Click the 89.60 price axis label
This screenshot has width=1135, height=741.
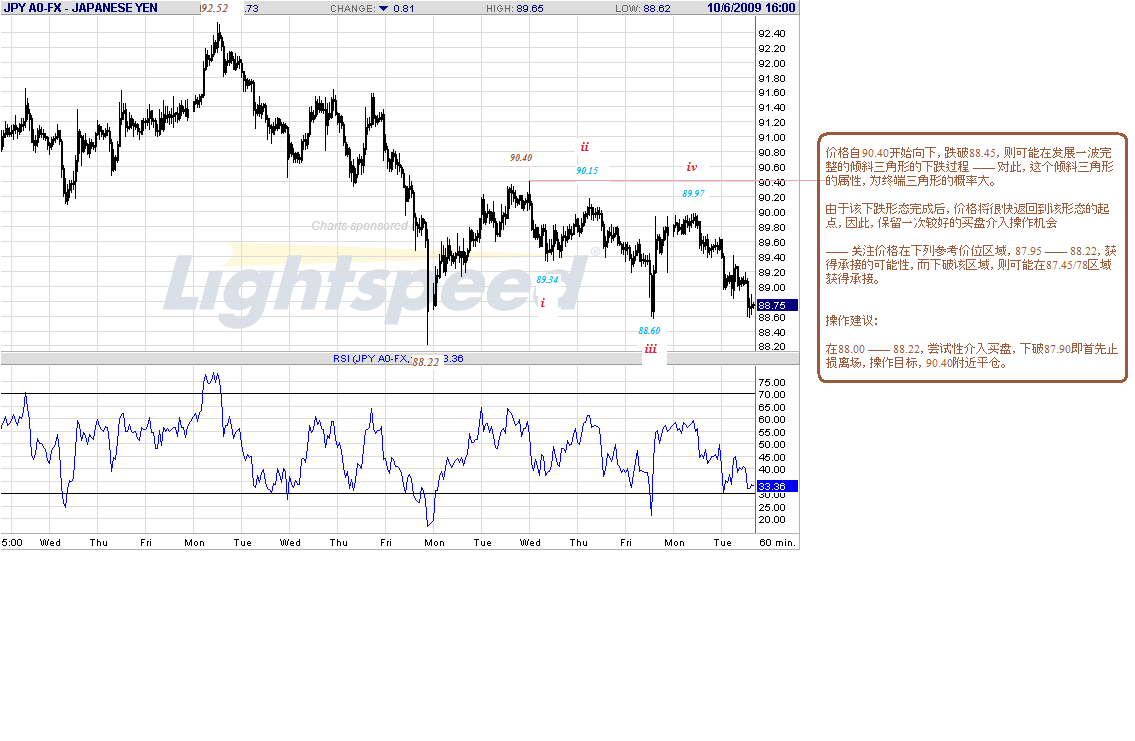coord(772,242)
